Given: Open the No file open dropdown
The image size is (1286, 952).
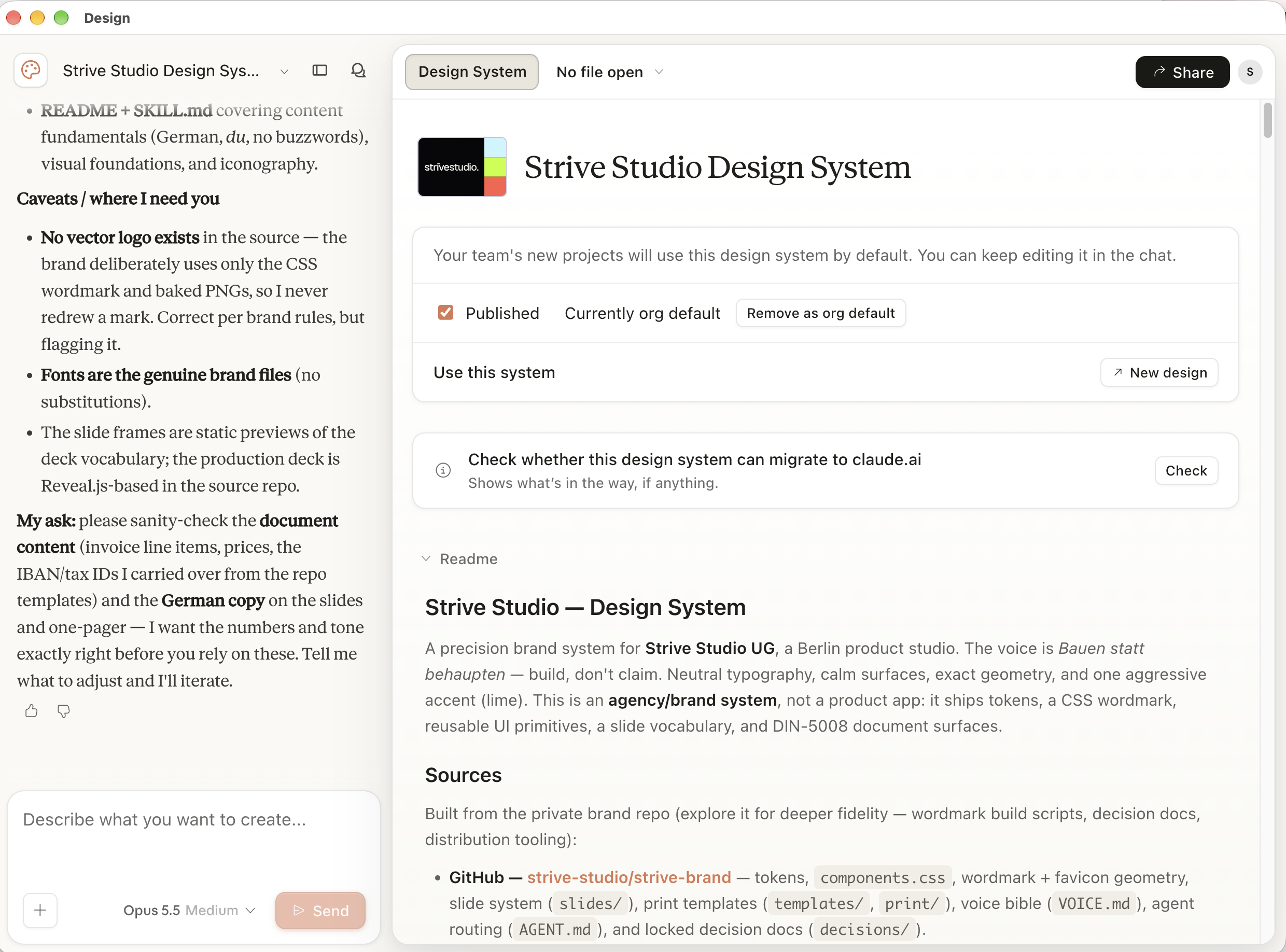Looking at the screenshot, I should click(610, 72).
